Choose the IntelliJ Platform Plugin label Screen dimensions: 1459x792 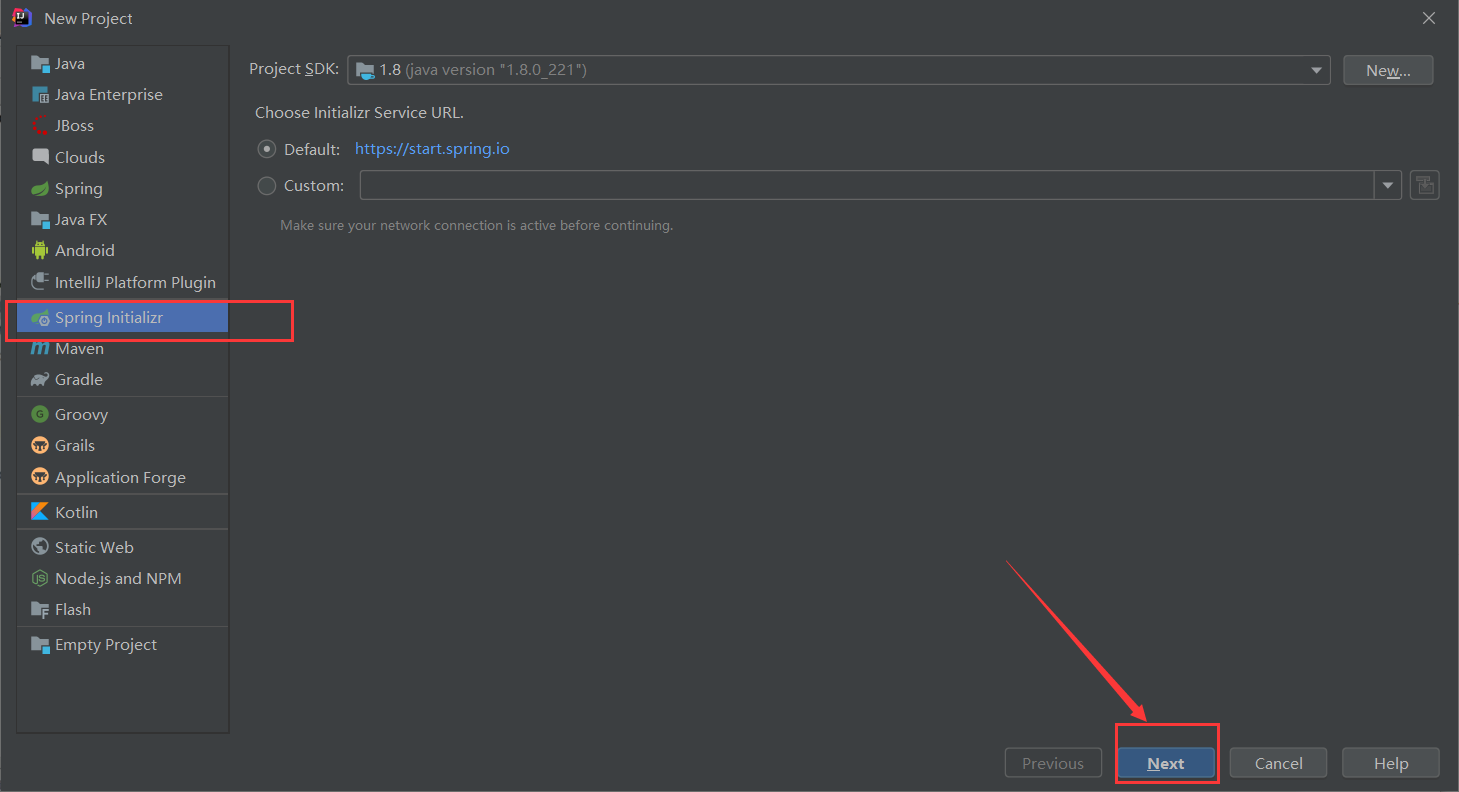pyautogui.click(x=135, y=283)
